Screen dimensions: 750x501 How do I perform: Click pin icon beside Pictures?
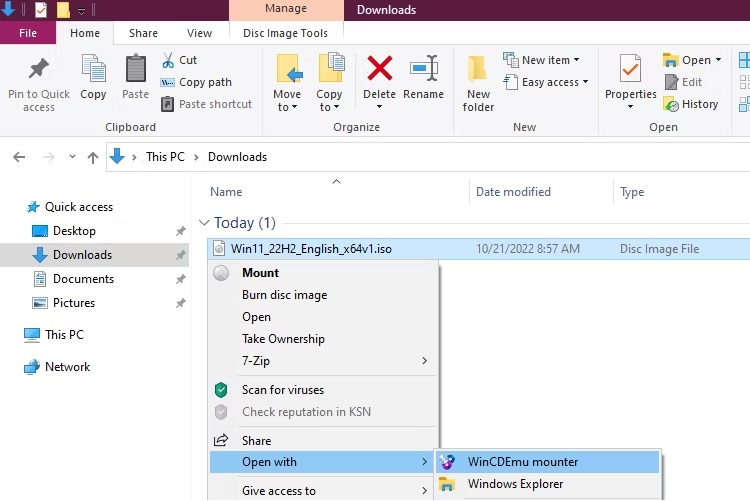180,303
